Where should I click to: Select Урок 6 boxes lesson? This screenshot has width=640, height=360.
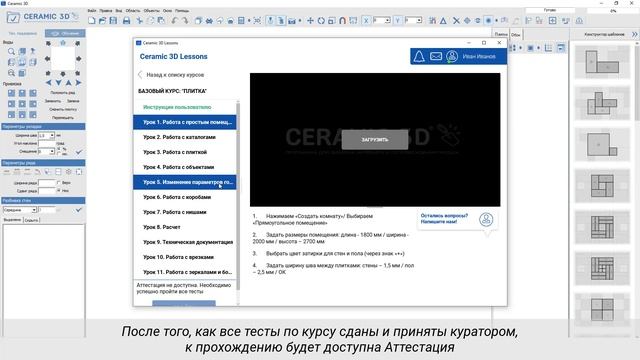(x=184, y=197)
